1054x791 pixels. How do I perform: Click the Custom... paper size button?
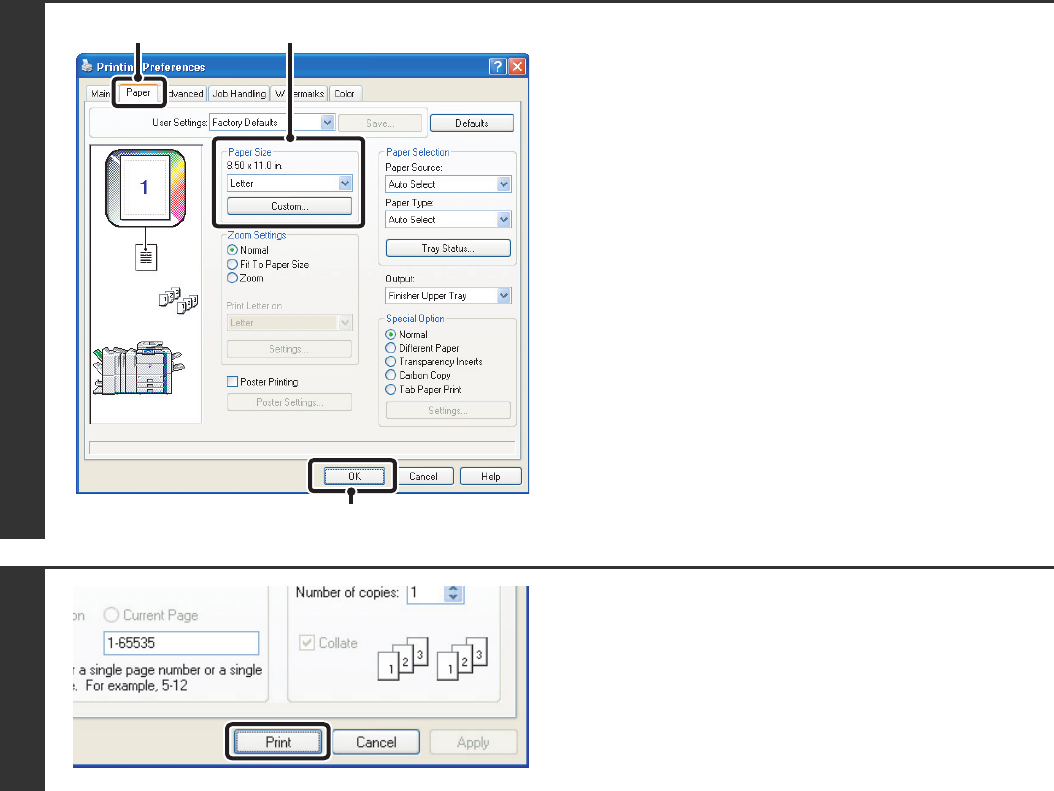(289, 206)
